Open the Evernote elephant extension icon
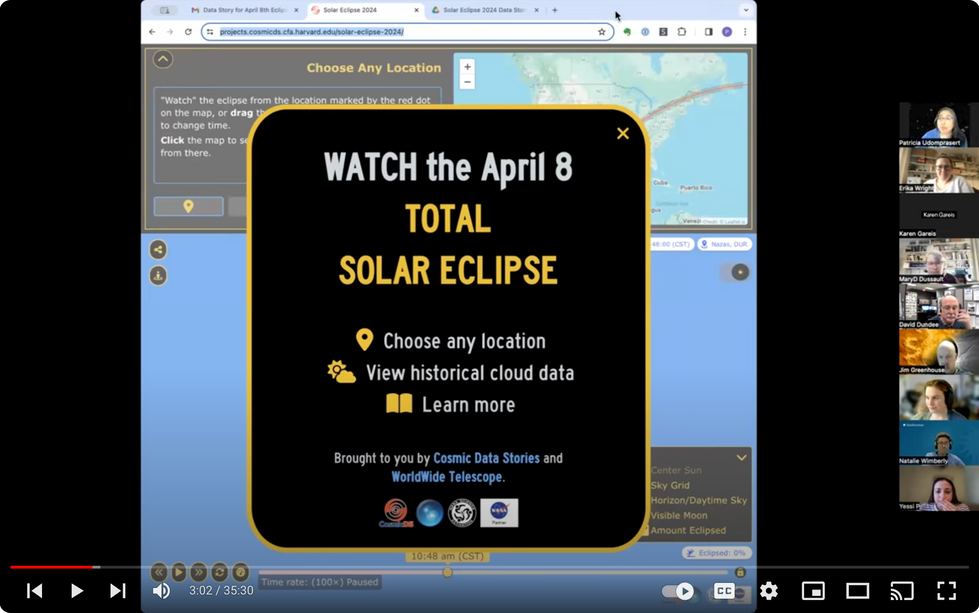979x613 pixels. point(627,31)
